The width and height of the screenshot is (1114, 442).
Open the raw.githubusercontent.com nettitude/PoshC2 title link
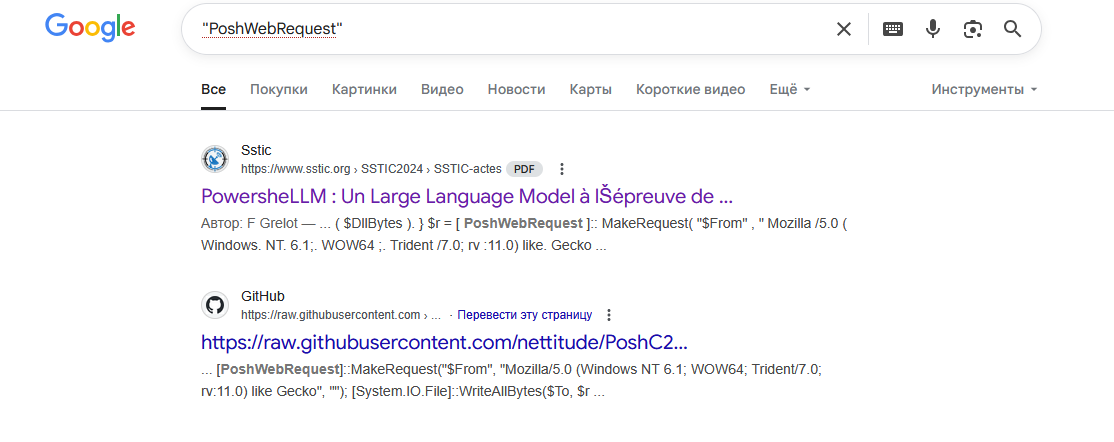point(444,342)
